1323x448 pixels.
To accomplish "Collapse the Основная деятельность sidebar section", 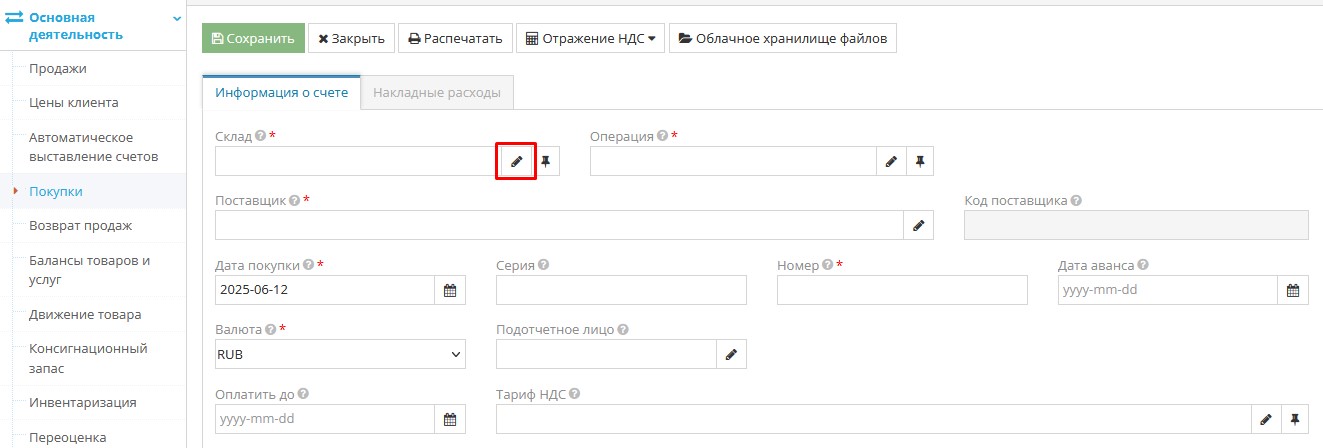I will pos(177,18).
